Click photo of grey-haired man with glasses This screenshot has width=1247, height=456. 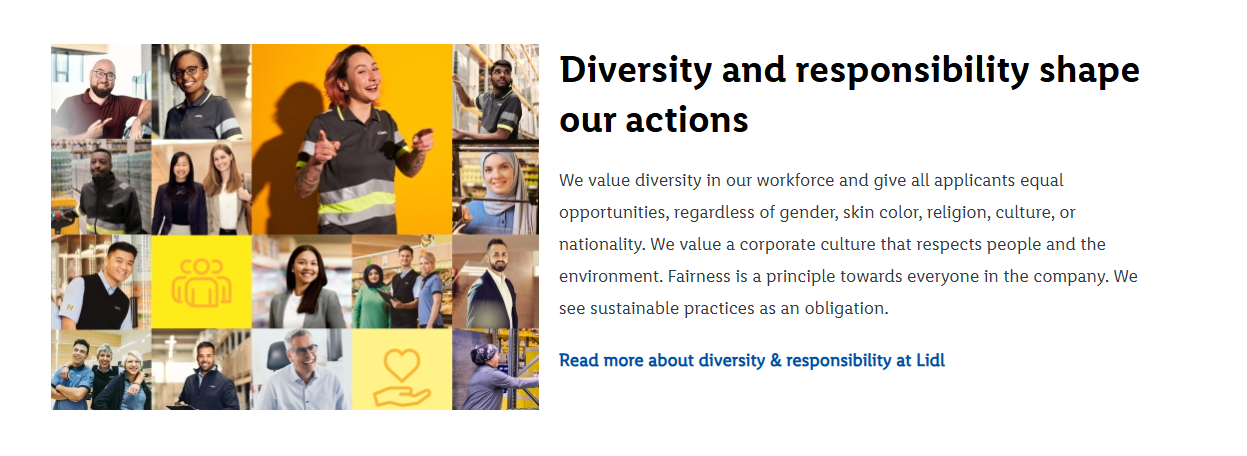tap(301, 370)
